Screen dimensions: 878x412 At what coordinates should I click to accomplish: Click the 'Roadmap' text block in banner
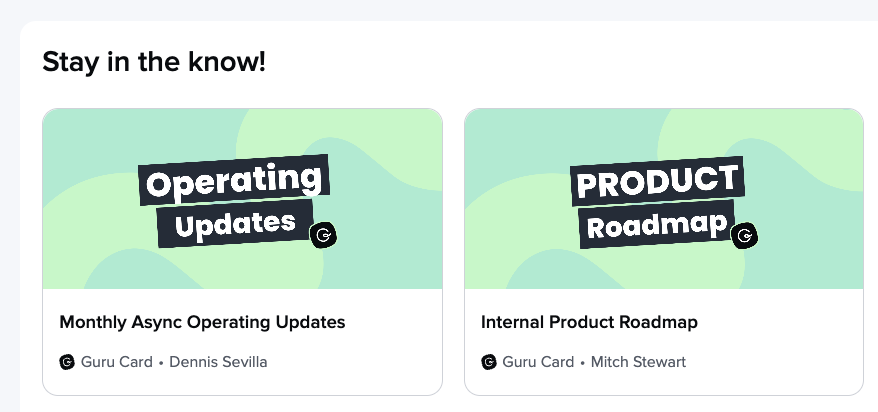click(x=657, y=224)
